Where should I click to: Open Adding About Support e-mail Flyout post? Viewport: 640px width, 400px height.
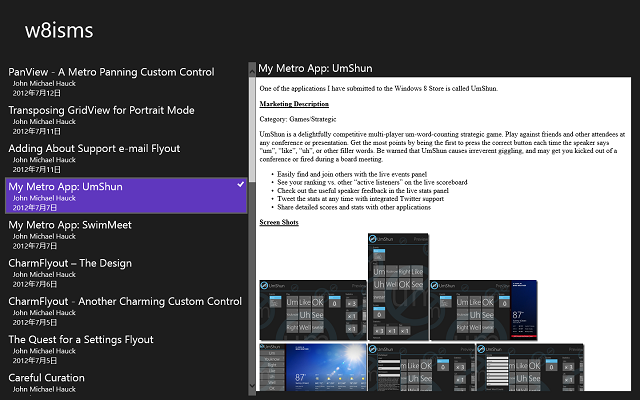point(94,148)
